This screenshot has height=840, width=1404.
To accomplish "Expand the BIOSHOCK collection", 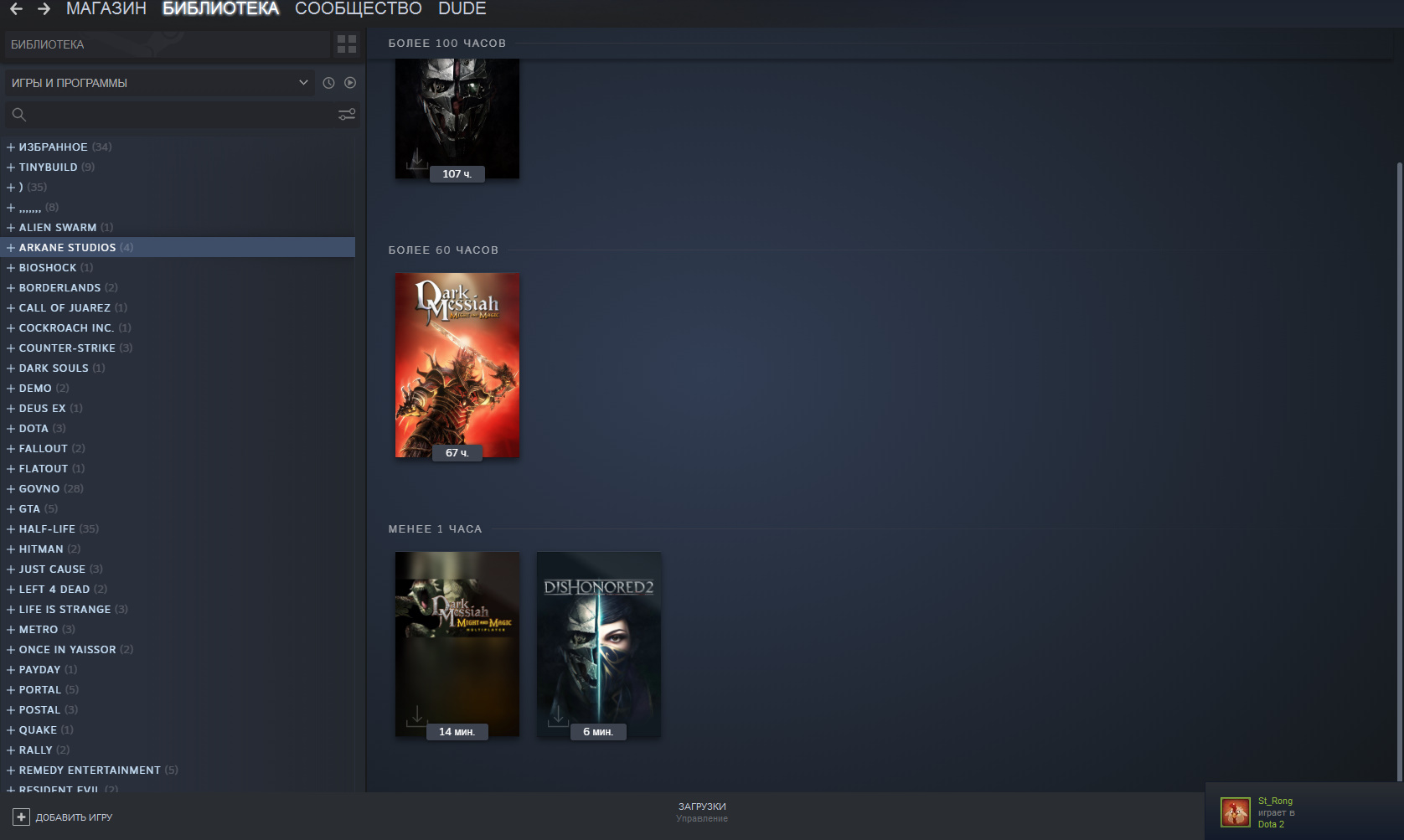I will pos(11,268).
